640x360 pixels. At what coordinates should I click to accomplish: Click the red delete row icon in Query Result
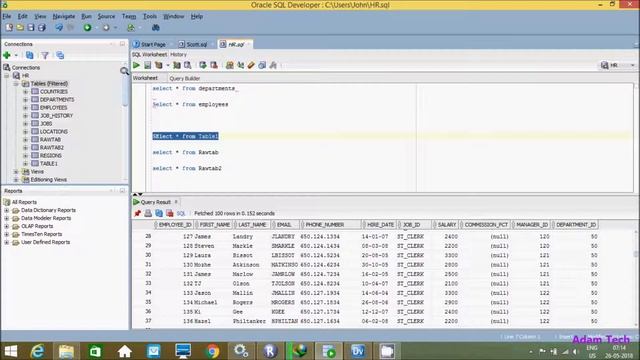(x=169, y=213)
